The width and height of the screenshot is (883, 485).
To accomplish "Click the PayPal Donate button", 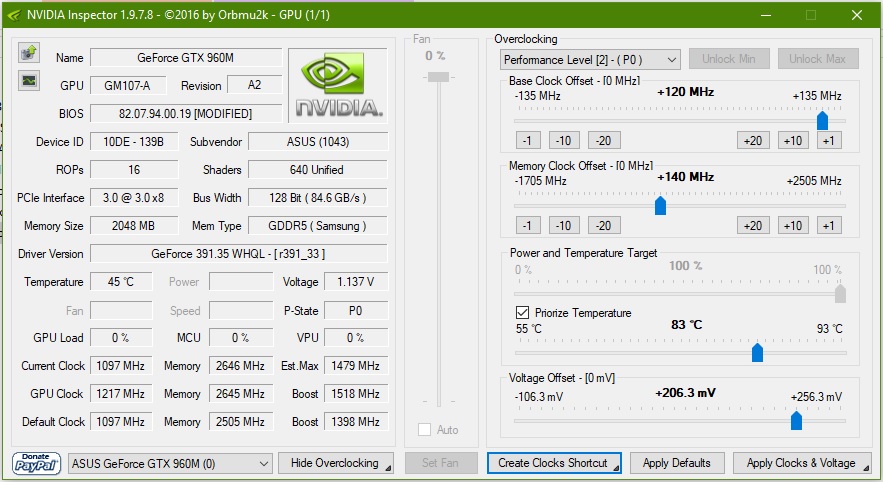I will pyautogui.click(x=36, y=464).
